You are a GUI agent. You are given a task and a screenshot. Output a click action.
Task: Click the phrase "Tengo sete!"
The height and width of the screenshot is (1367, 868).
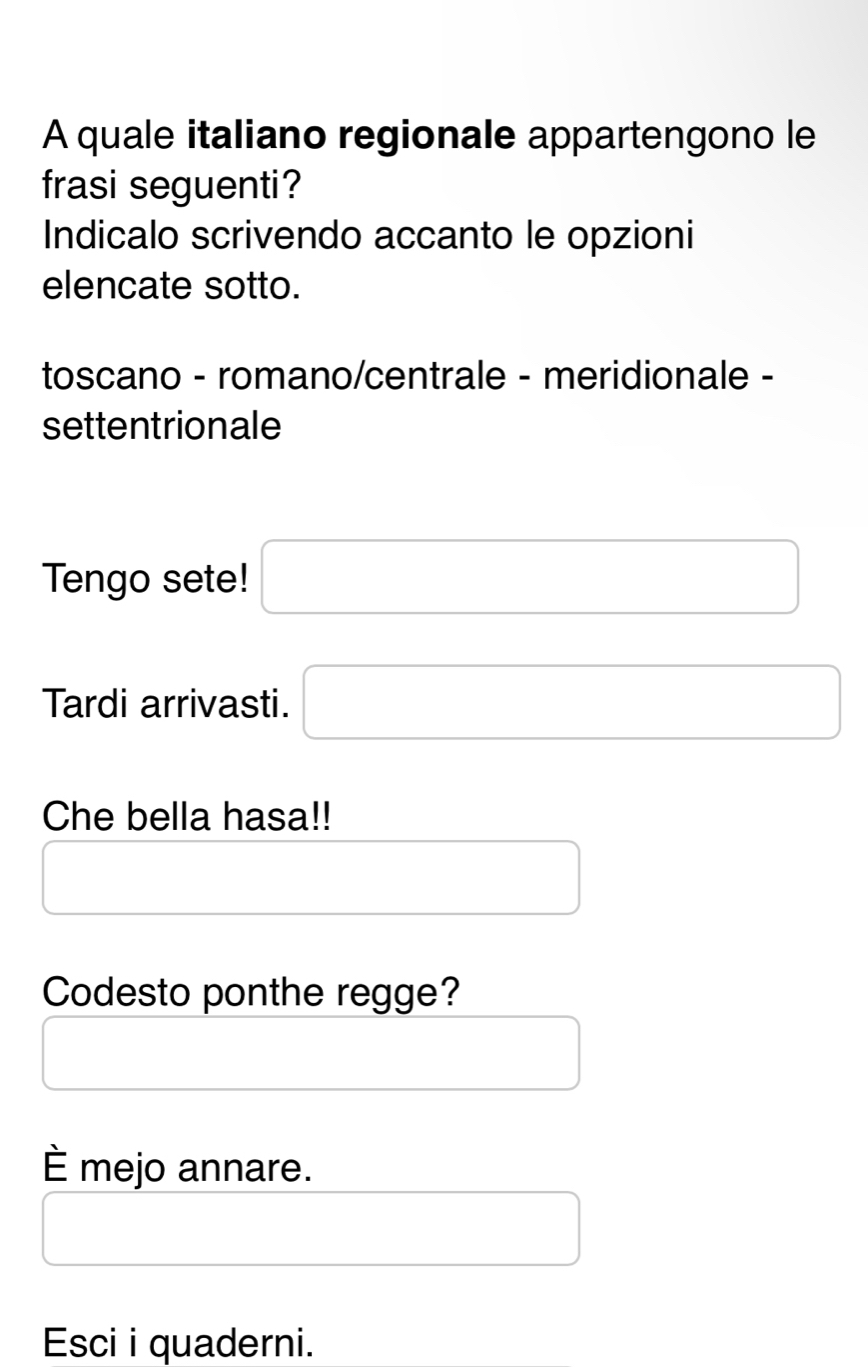pyautogui.click(x=146, y=578)
